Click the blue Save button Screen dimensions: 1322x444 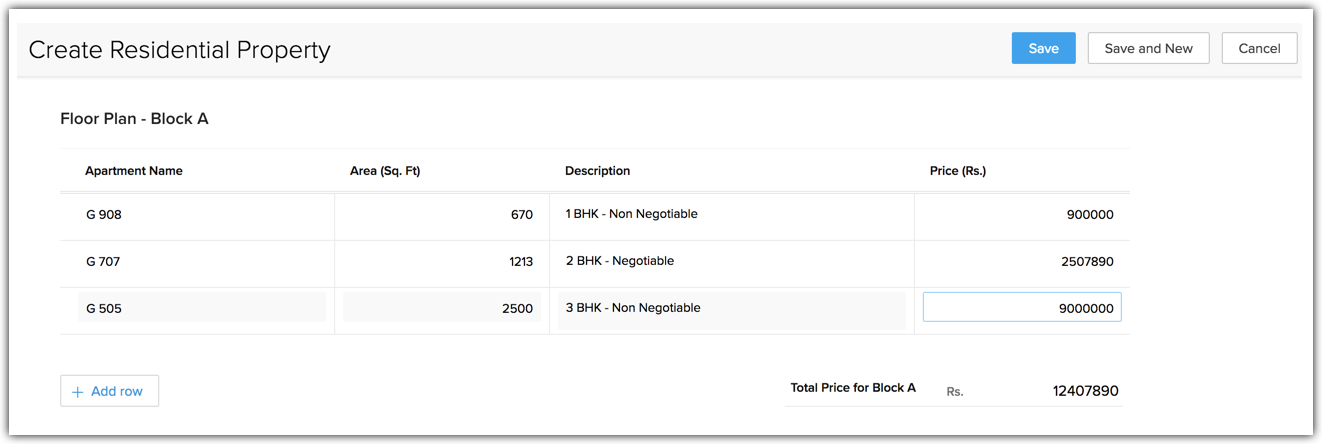point(1043,48)
